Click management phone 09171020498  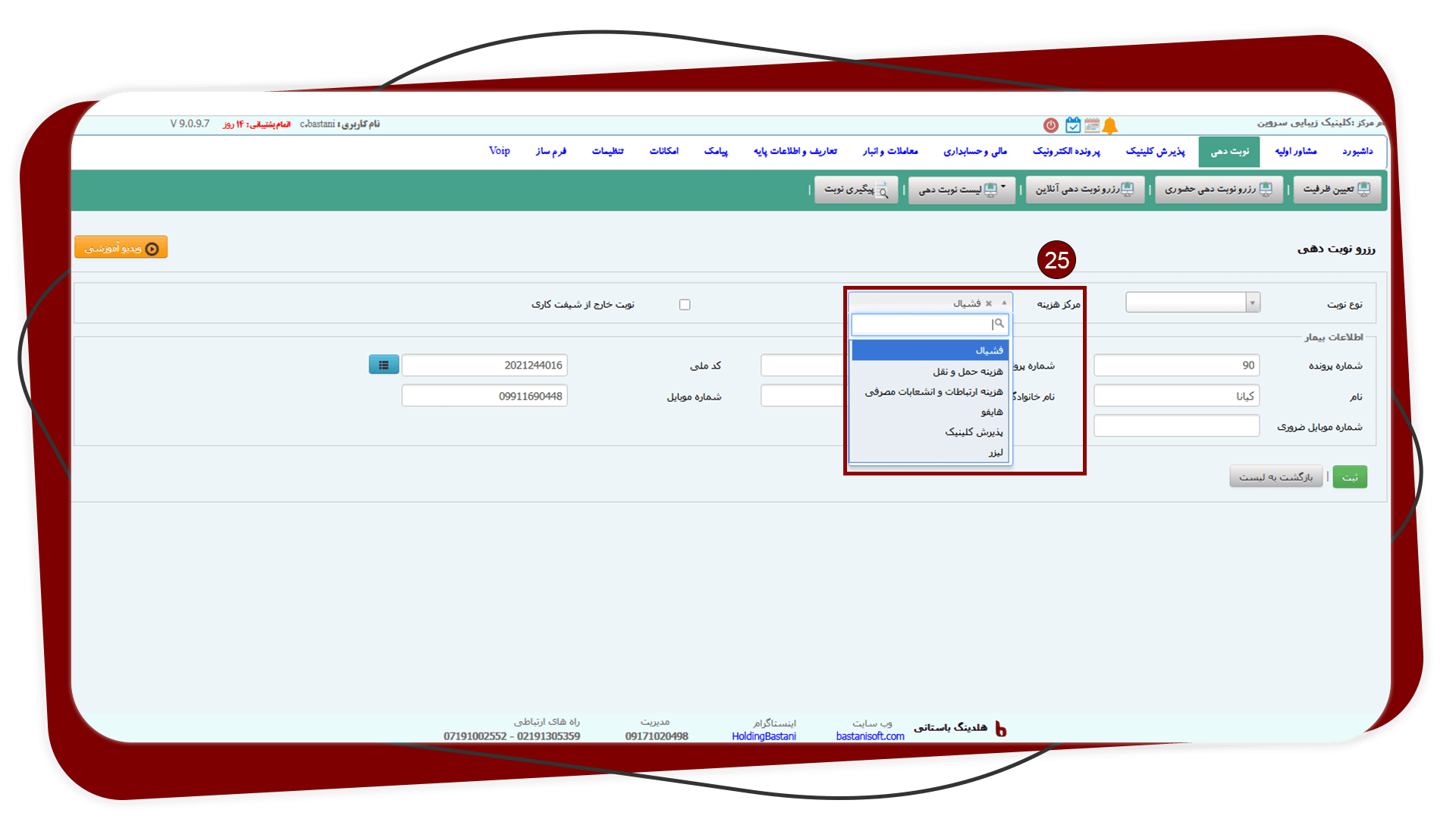click(657, 736)
